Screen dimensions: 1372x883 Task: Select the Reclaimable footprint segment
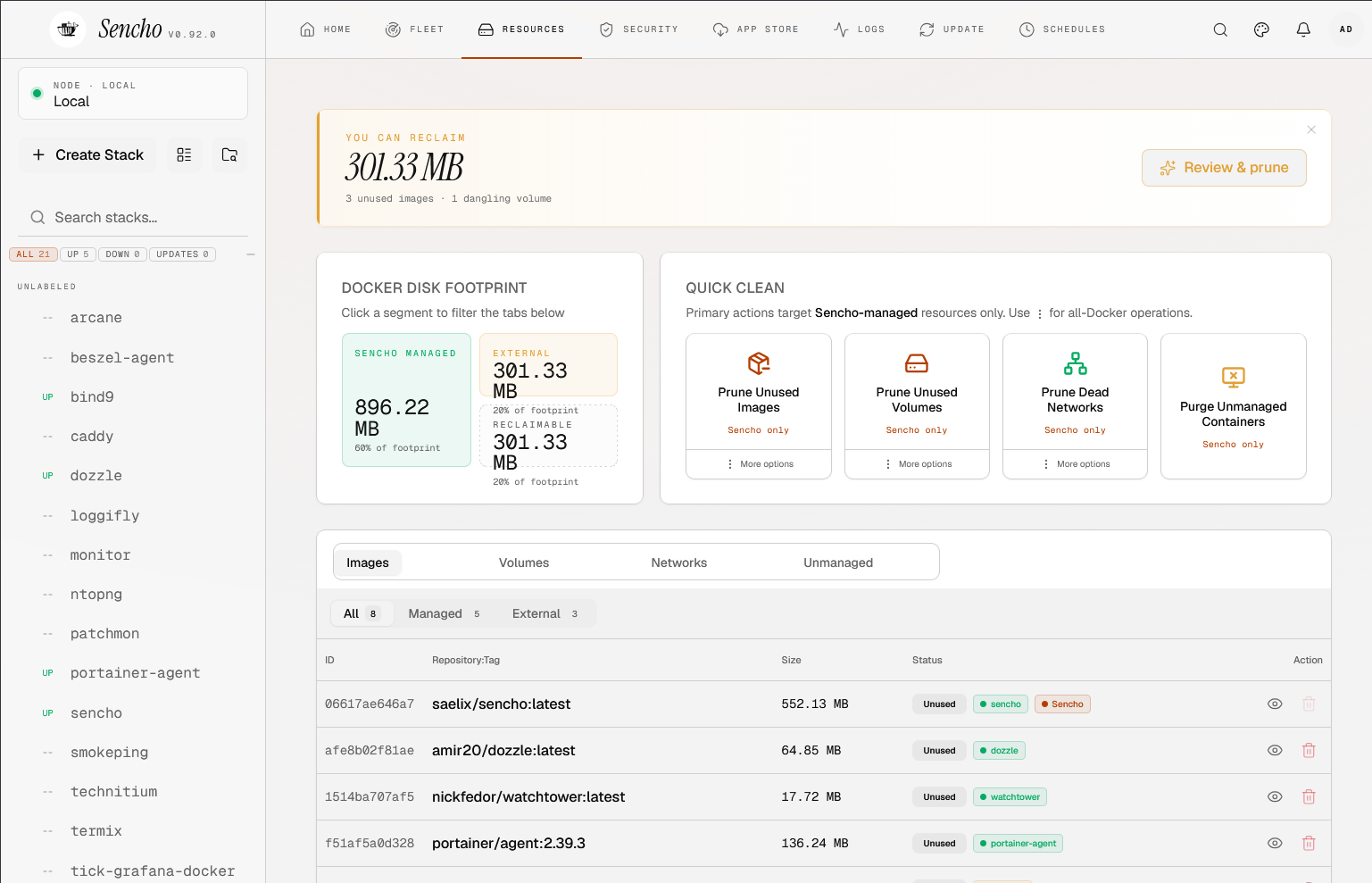pyautogui.click(x=548, y=437)
